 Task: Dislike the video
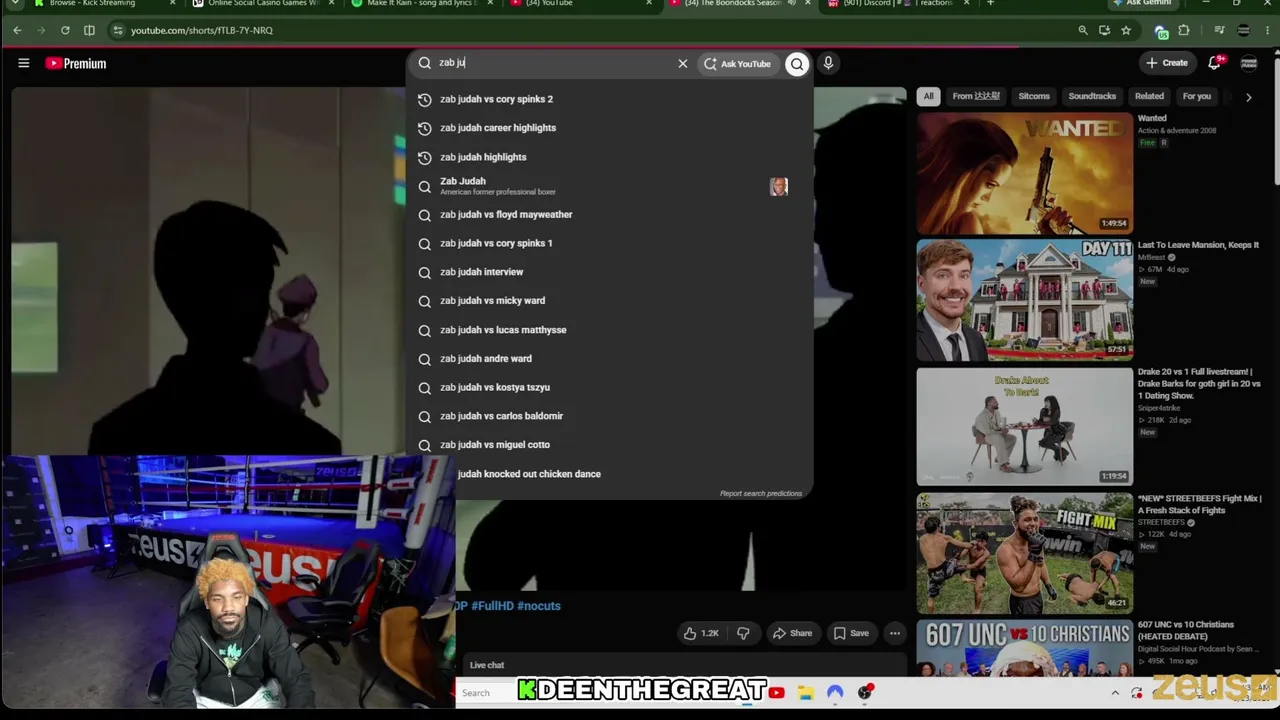tap(743, 633)
